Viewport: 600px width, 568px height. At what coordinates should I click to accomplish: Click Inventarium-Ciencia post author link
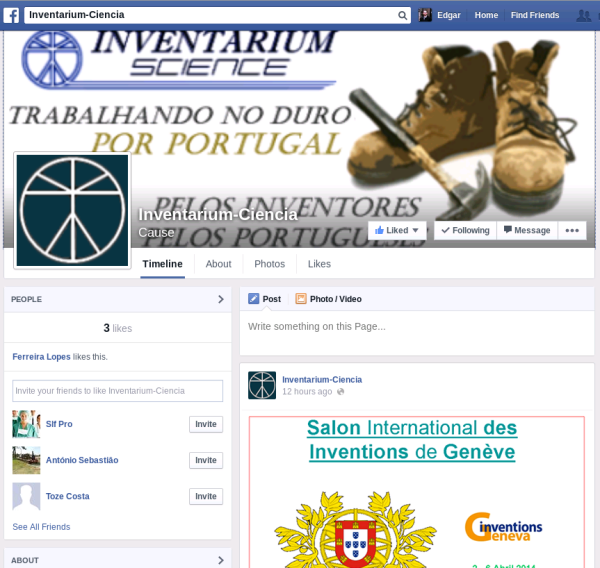coord(322,380)
